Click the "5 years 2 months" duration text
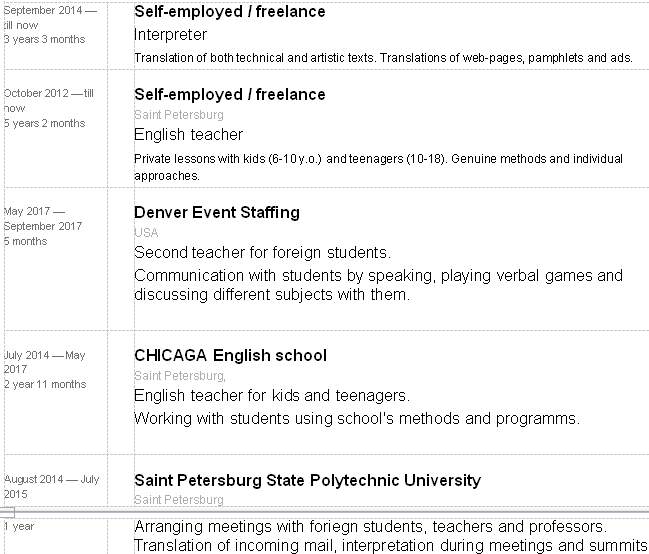The image size is (649, 554). pos(44,124)
